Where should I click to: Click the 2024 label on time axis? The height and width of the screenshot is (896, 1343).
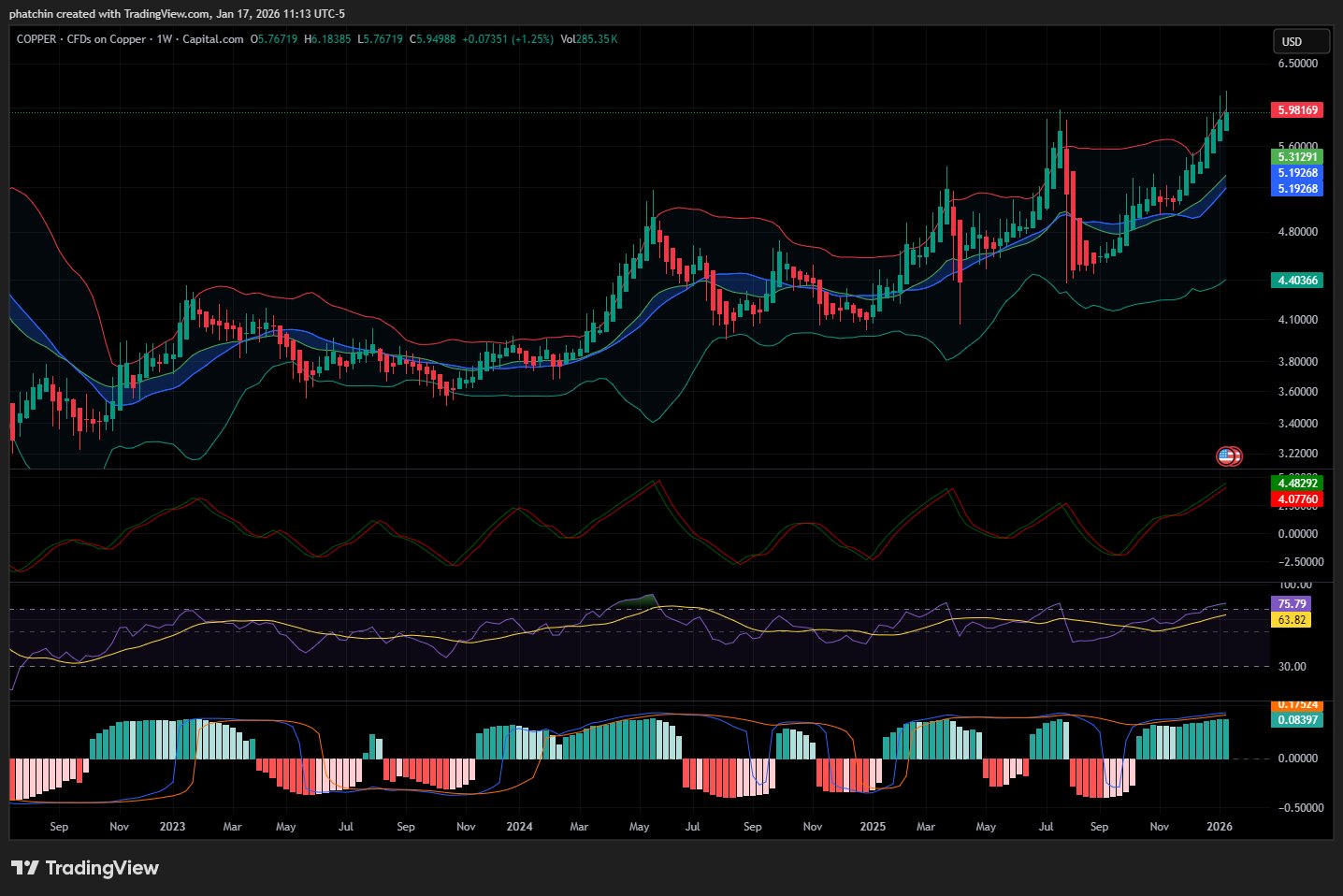click(519, 827)
